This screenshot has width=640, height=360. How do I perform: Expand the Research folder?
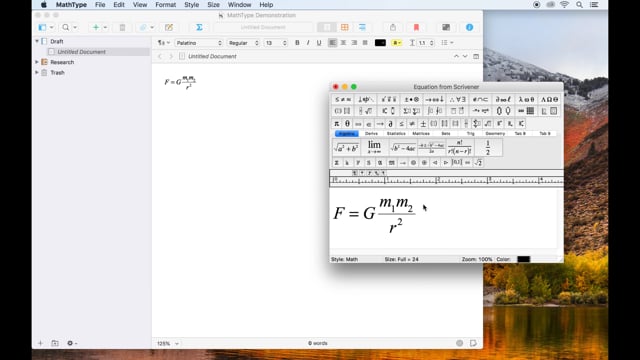tap(37, 62)
